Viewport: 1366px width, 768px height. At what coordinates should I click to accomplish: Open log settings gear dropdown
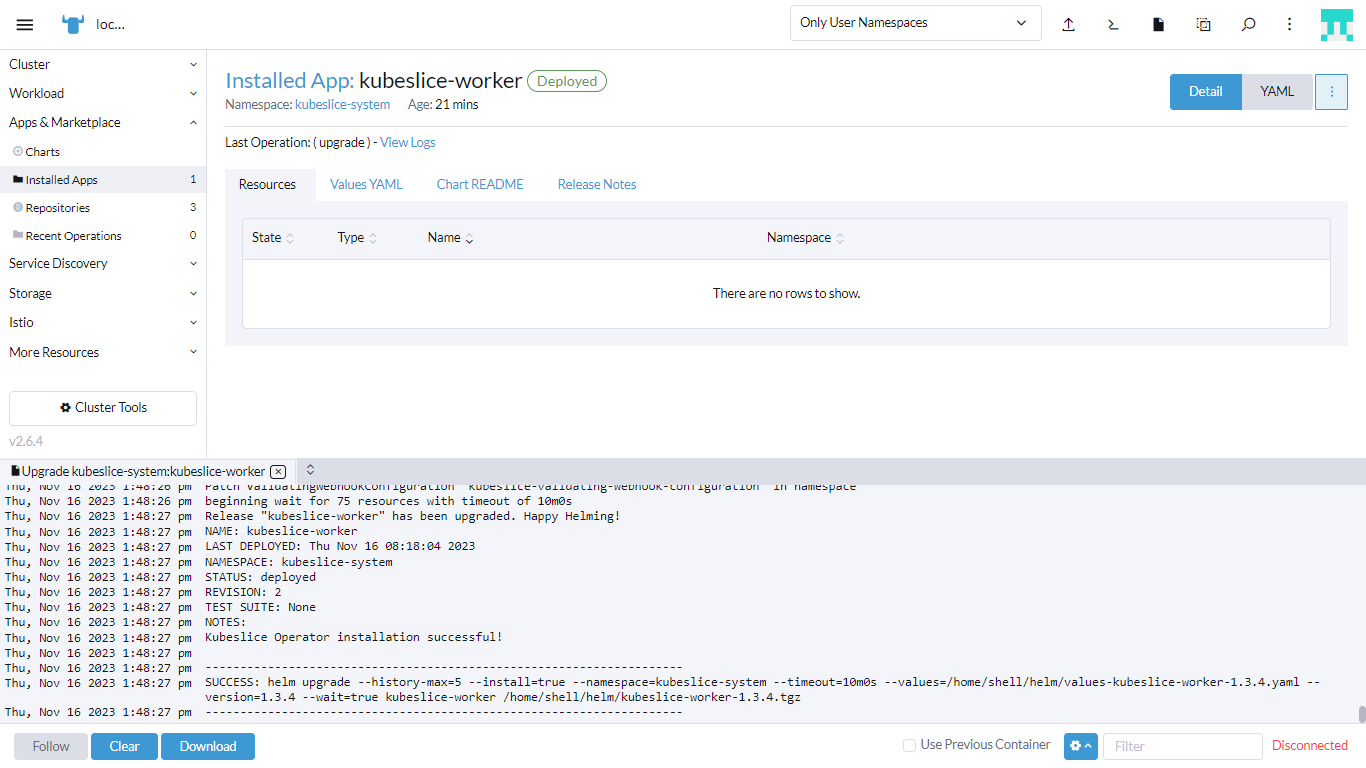[x=1080, y=746]
